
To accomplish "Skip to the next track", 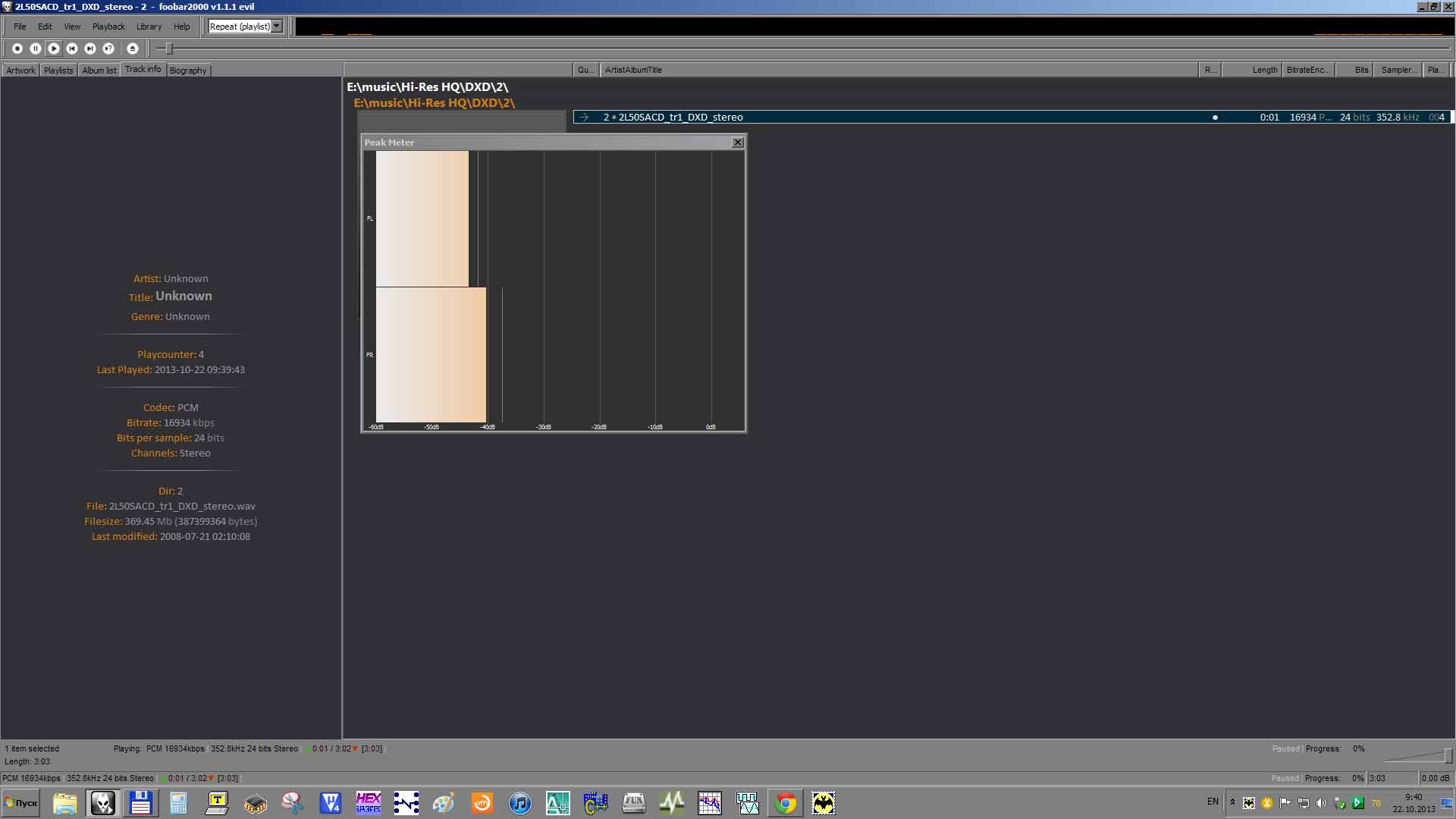I will [x=89, y=48].
